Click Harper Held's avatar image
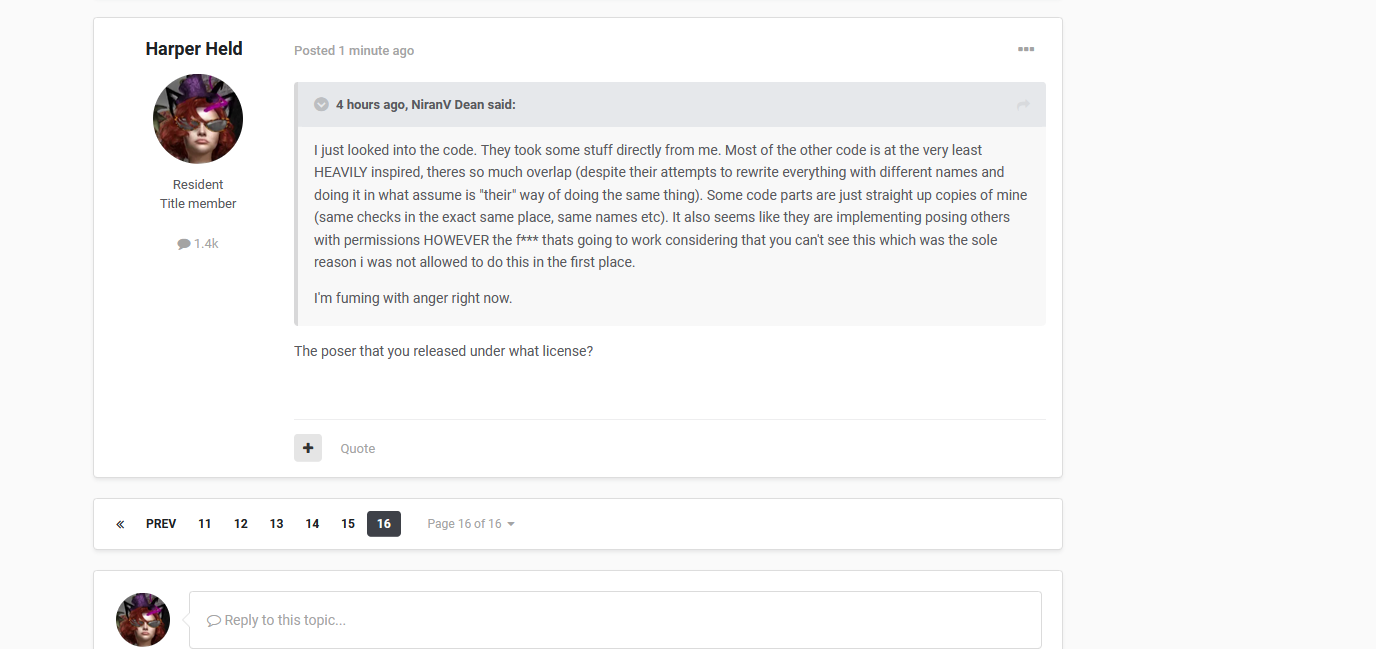This screenshot has height=649, width=1376. tap(198, 119)
